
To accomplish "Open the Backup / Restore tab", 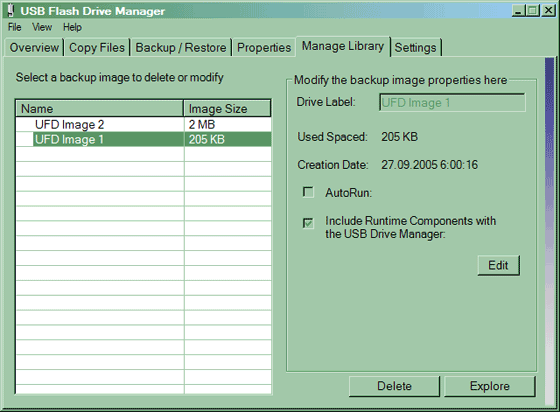I will click(x=181, y=47).
